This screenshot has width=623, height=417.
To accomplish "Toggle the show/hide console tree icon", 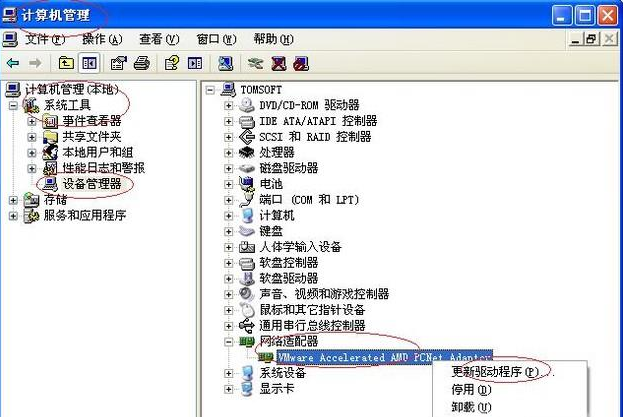I will 89,63.
